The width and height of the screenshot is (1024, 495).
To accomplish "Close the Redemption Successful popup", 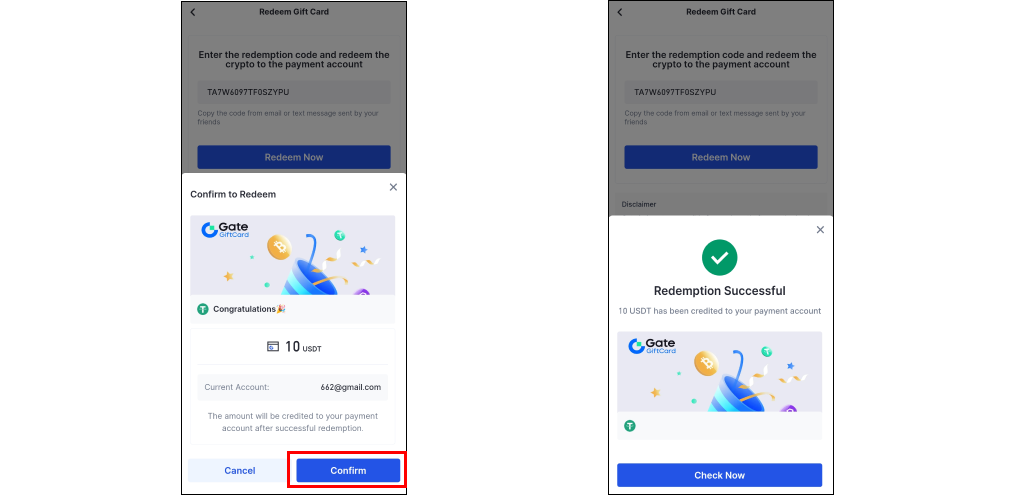I will pos(820,230).
